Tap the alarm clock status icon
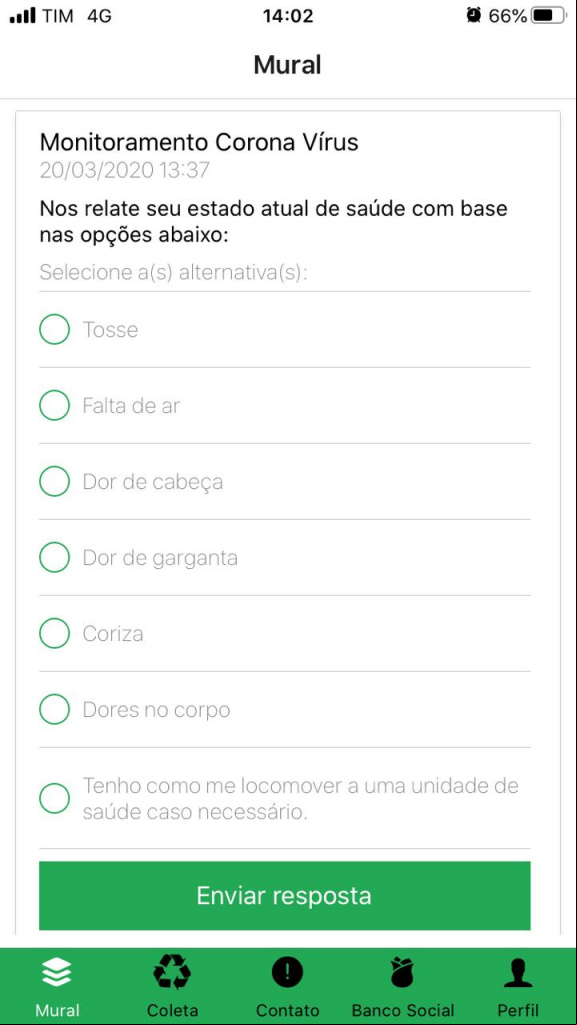The height and width of the screenshot is (1025, 577). (474, 15)
